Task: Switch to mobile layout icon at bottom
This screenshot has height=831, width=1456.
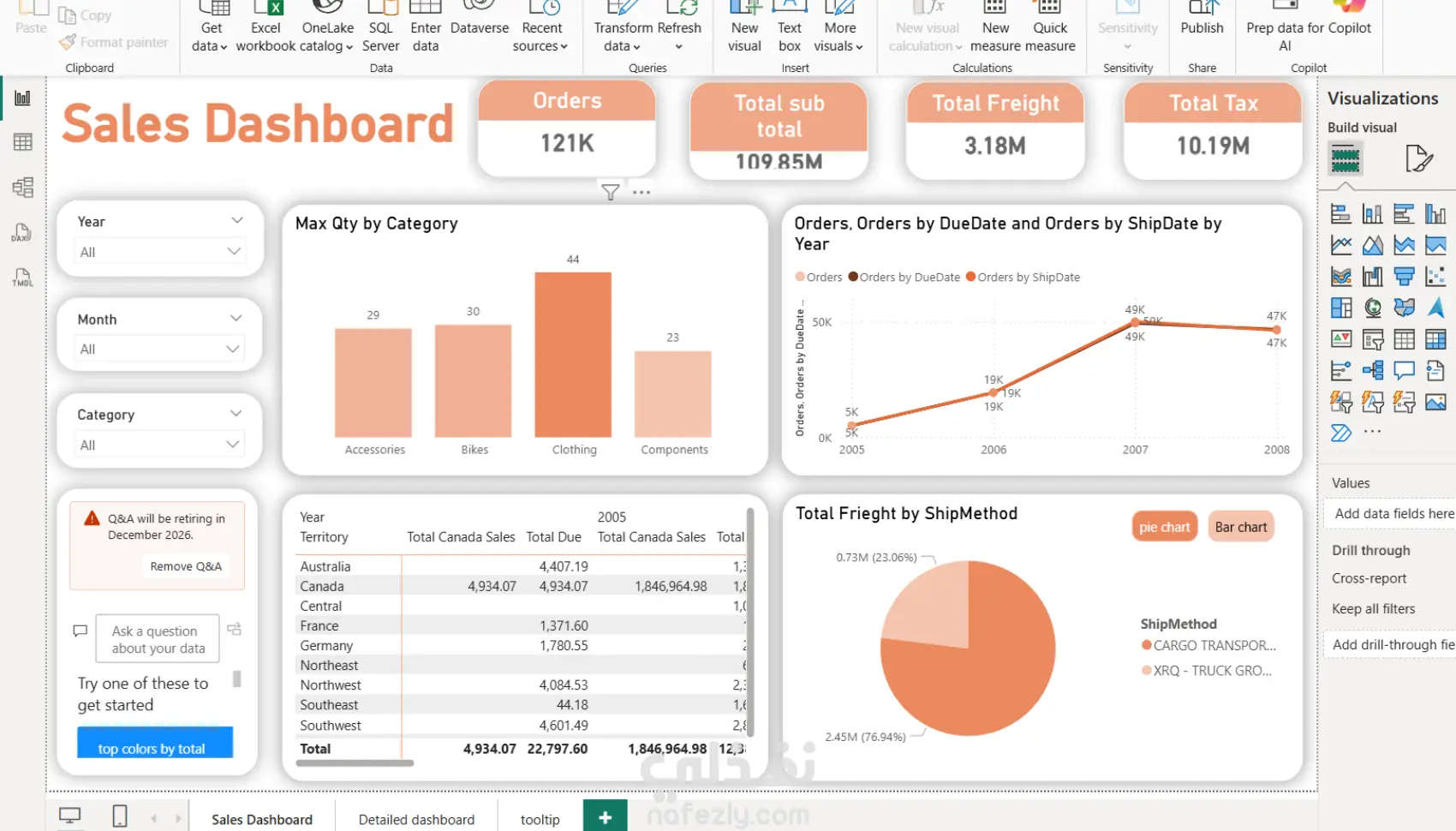Action: [x=120, y=816]
